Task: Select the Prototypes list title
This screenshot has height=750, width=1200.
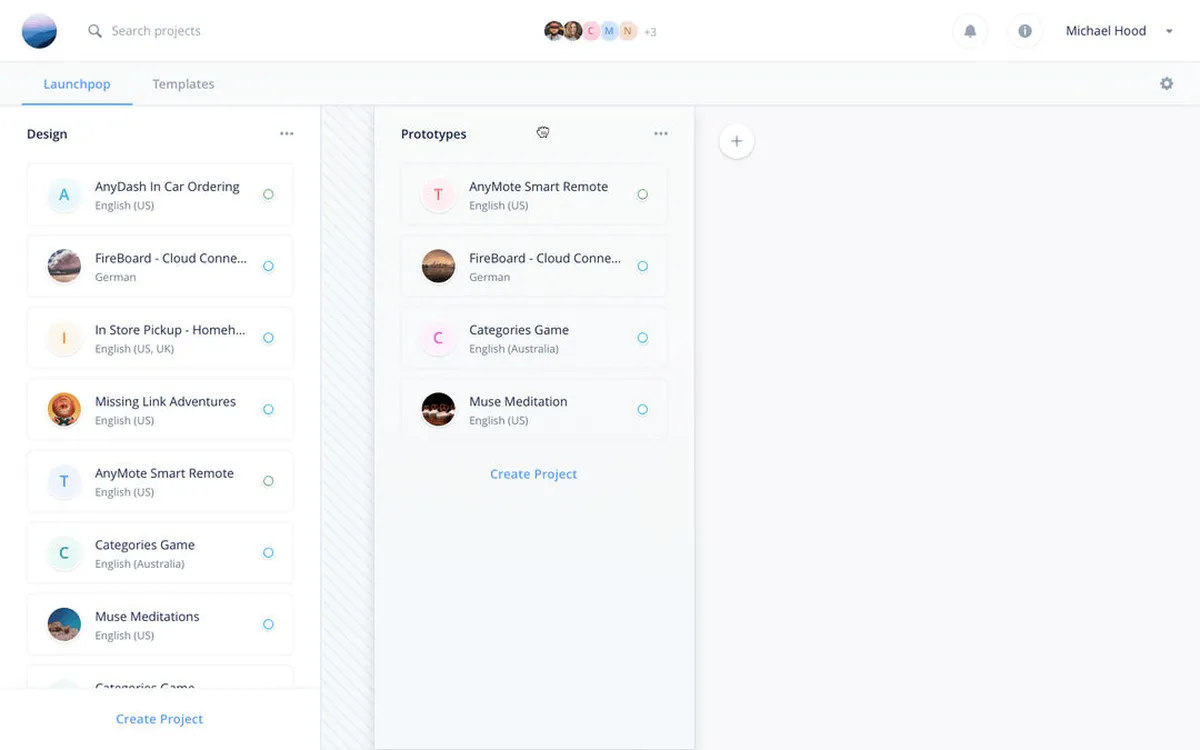Action: 434,134
